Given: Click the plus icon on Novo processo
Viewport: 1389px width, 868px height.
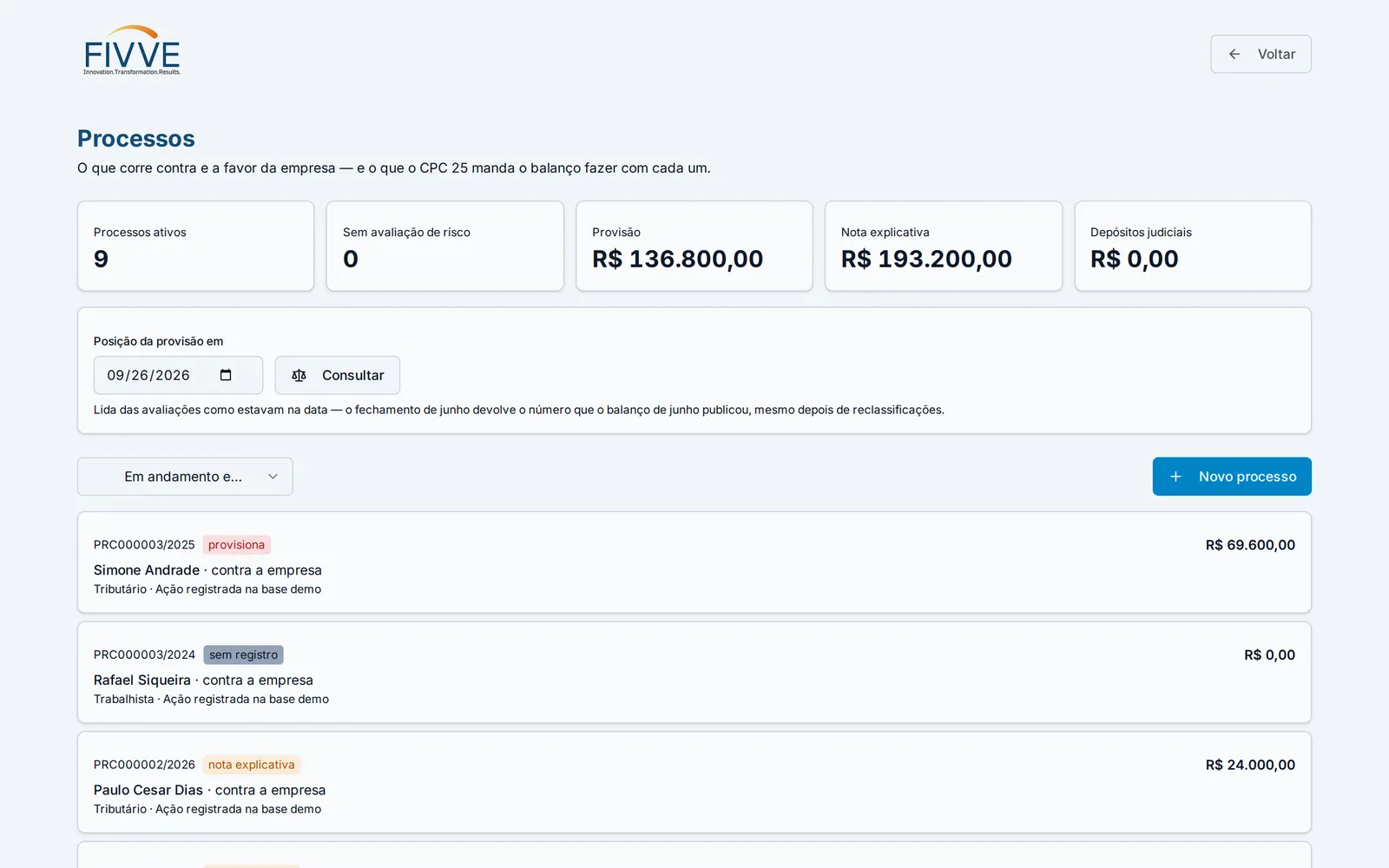Looking at the screenshot, I should [x=1175, y=477].
